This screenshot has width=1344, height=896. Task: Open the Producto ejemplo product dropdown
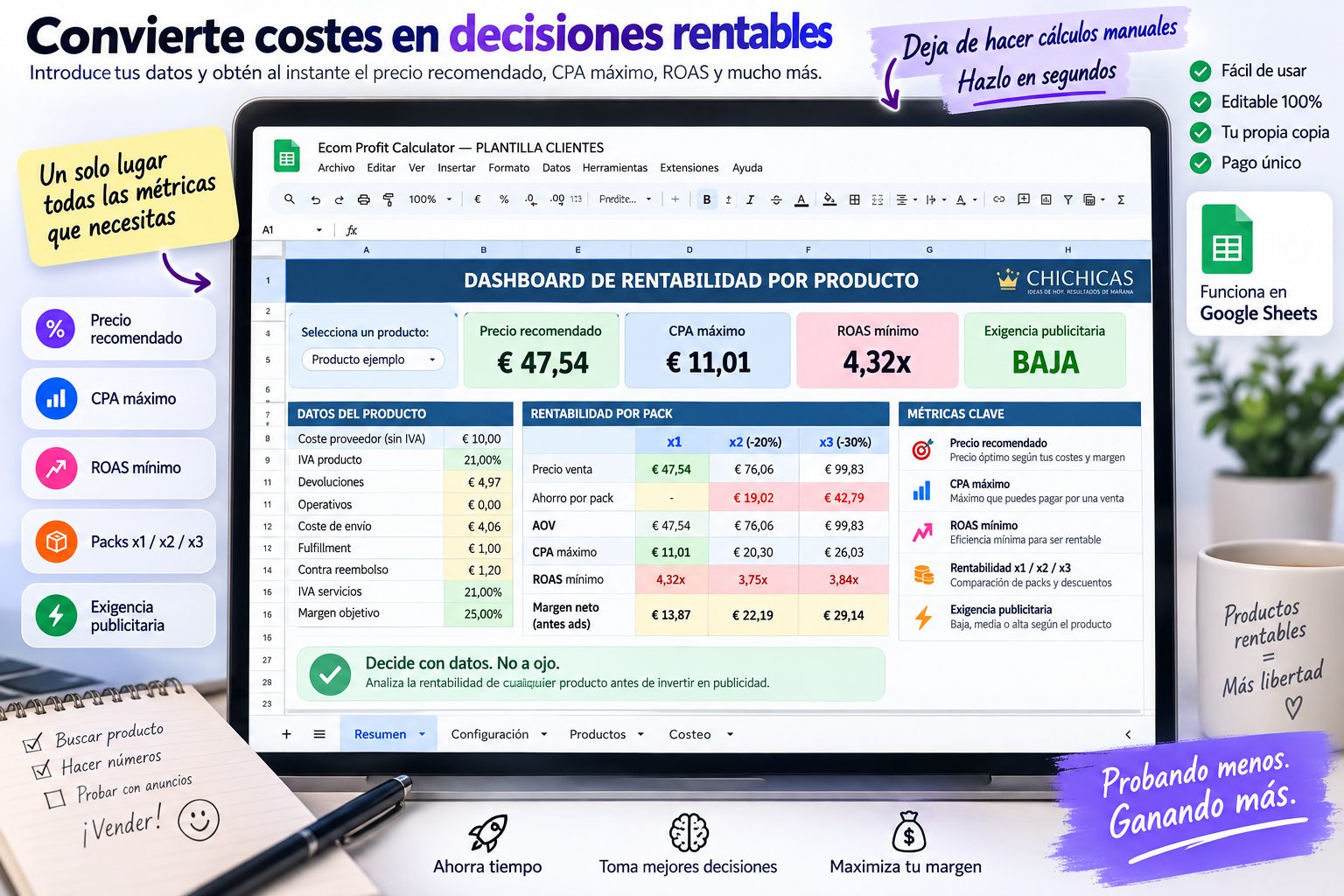tap(373, 360)
